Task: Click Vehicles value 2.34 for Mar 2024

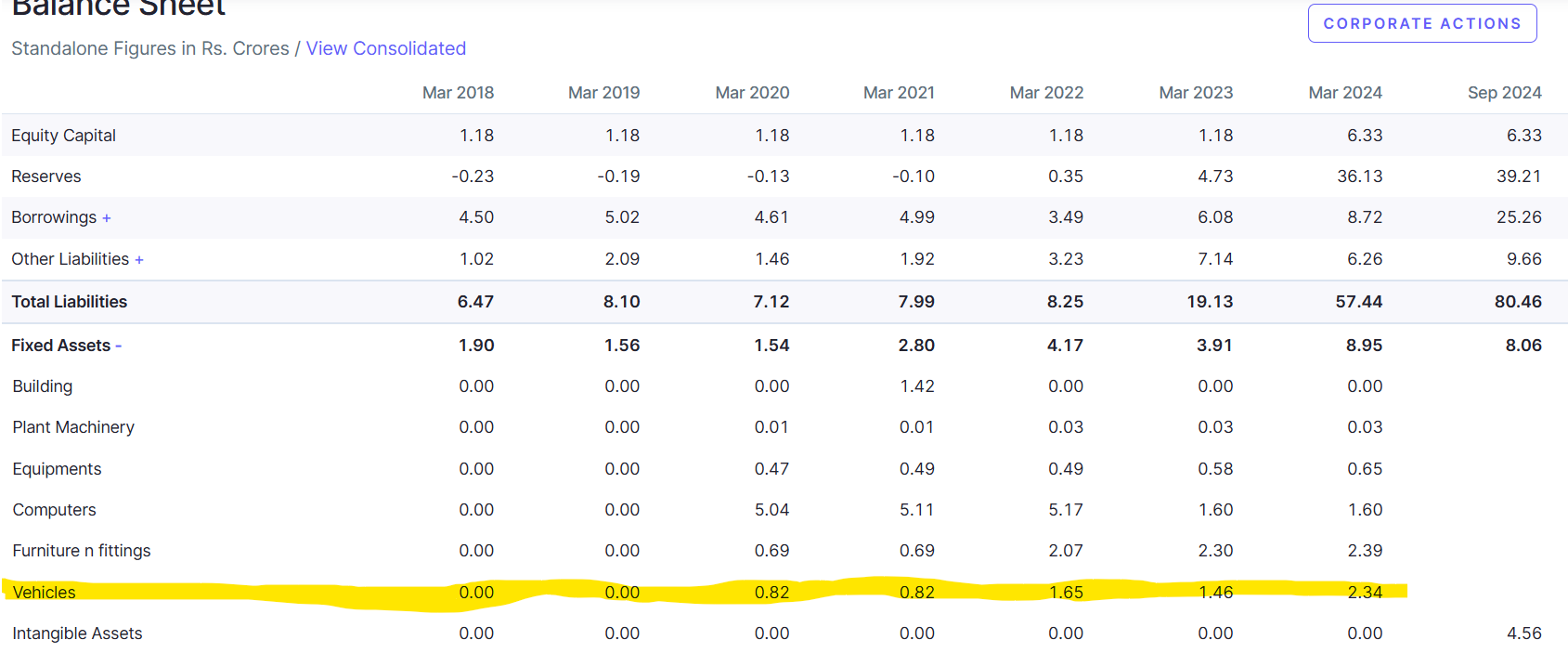Action: [x=1365, y=593]
